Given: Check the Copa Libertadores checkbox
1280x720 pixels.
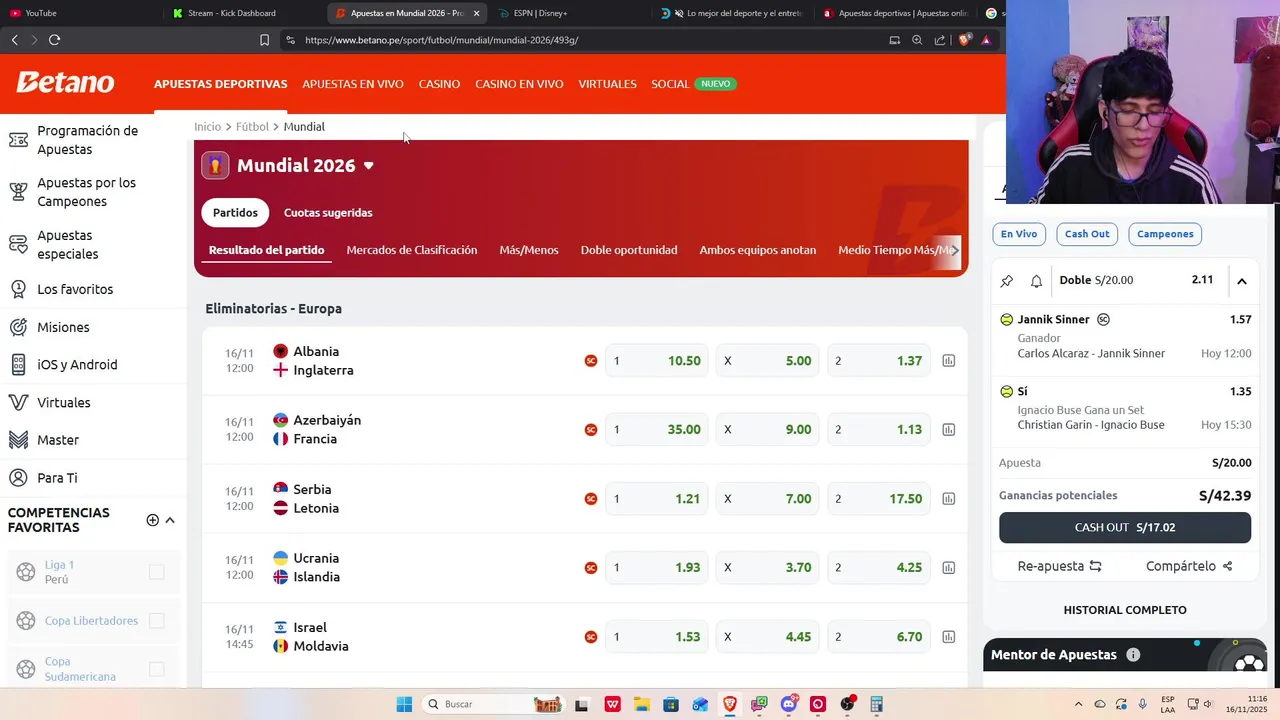Looking at the screenshot, I should pos(156,621).
